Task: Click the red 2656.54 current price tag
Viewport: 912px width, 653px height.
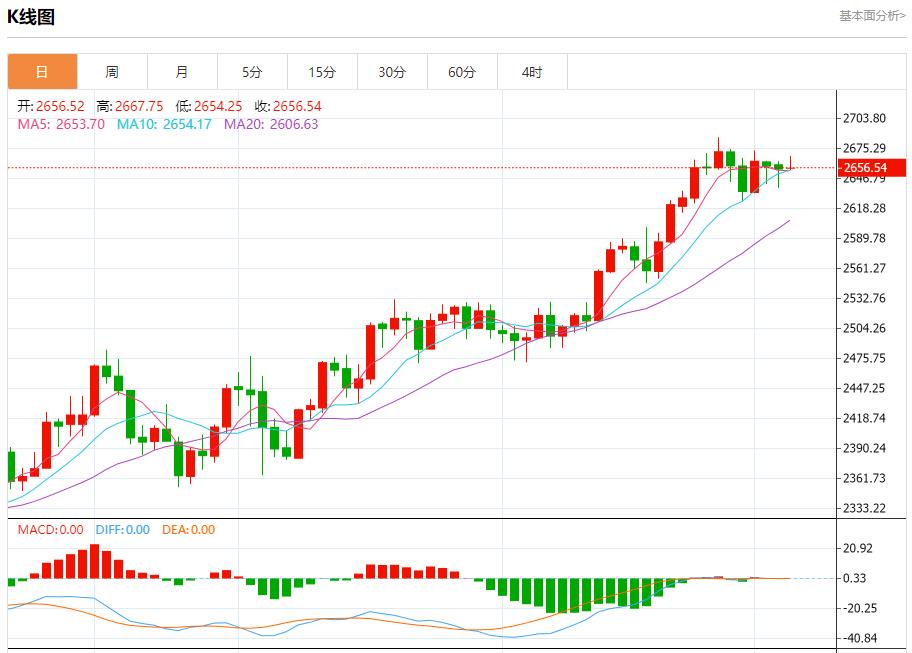Action: (x=870, y=167)
